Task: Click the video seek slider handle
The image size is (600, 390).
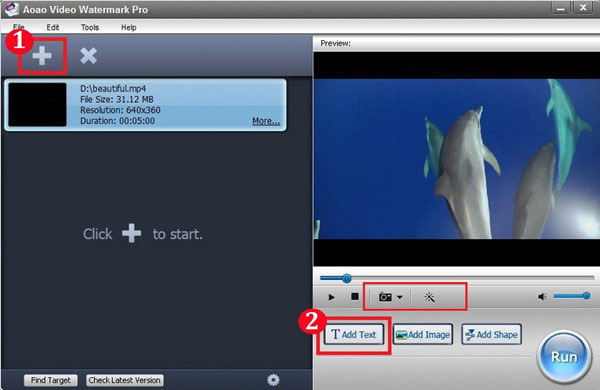Action: tap(346, 278)
